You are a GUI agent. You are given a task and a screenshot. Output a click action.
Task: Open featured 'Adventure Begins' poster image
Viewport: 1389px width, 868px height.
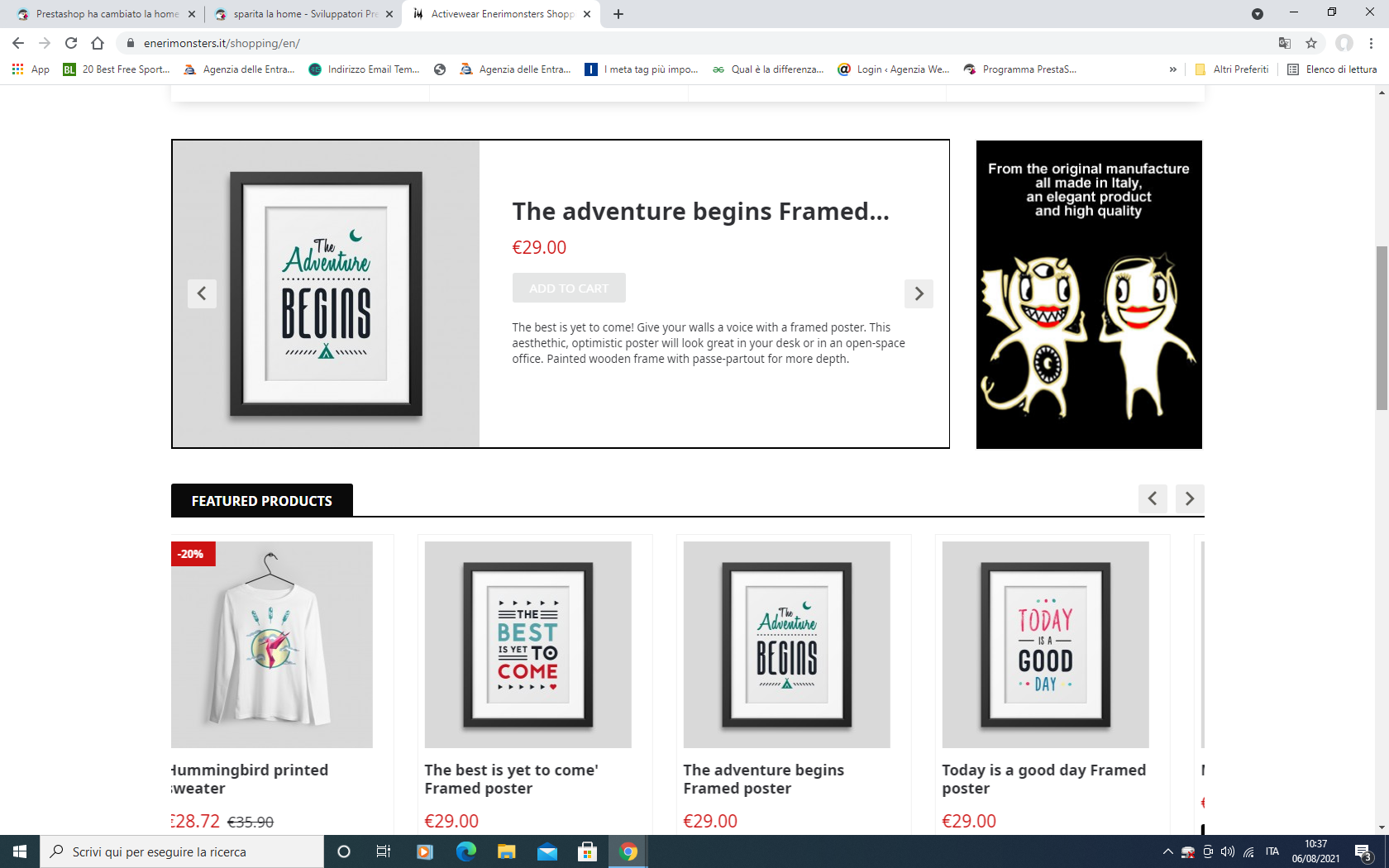(787, 645)
